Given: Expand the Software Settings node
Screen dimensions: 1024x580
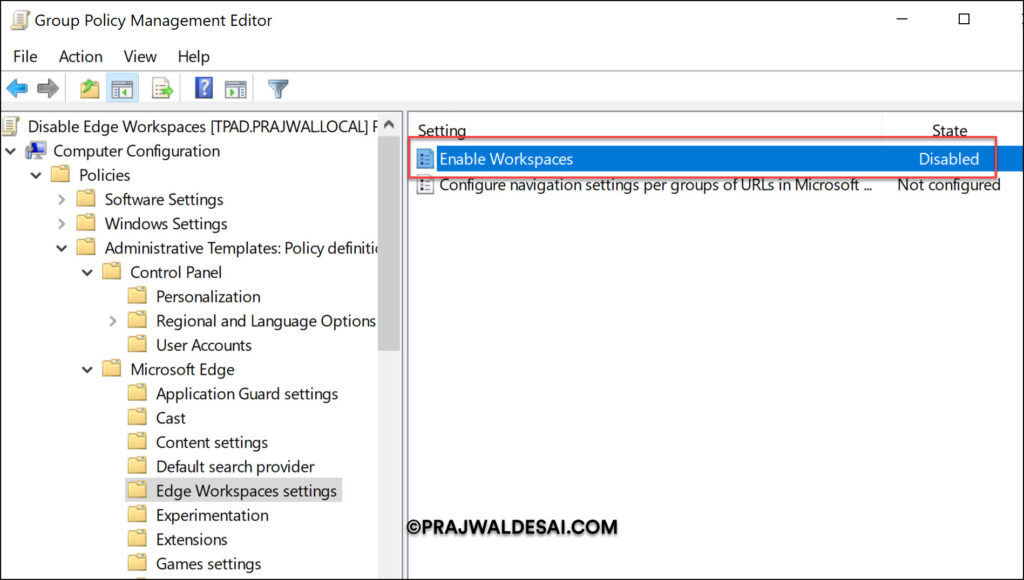Looking at the screenshot, I should coord(61,199).
